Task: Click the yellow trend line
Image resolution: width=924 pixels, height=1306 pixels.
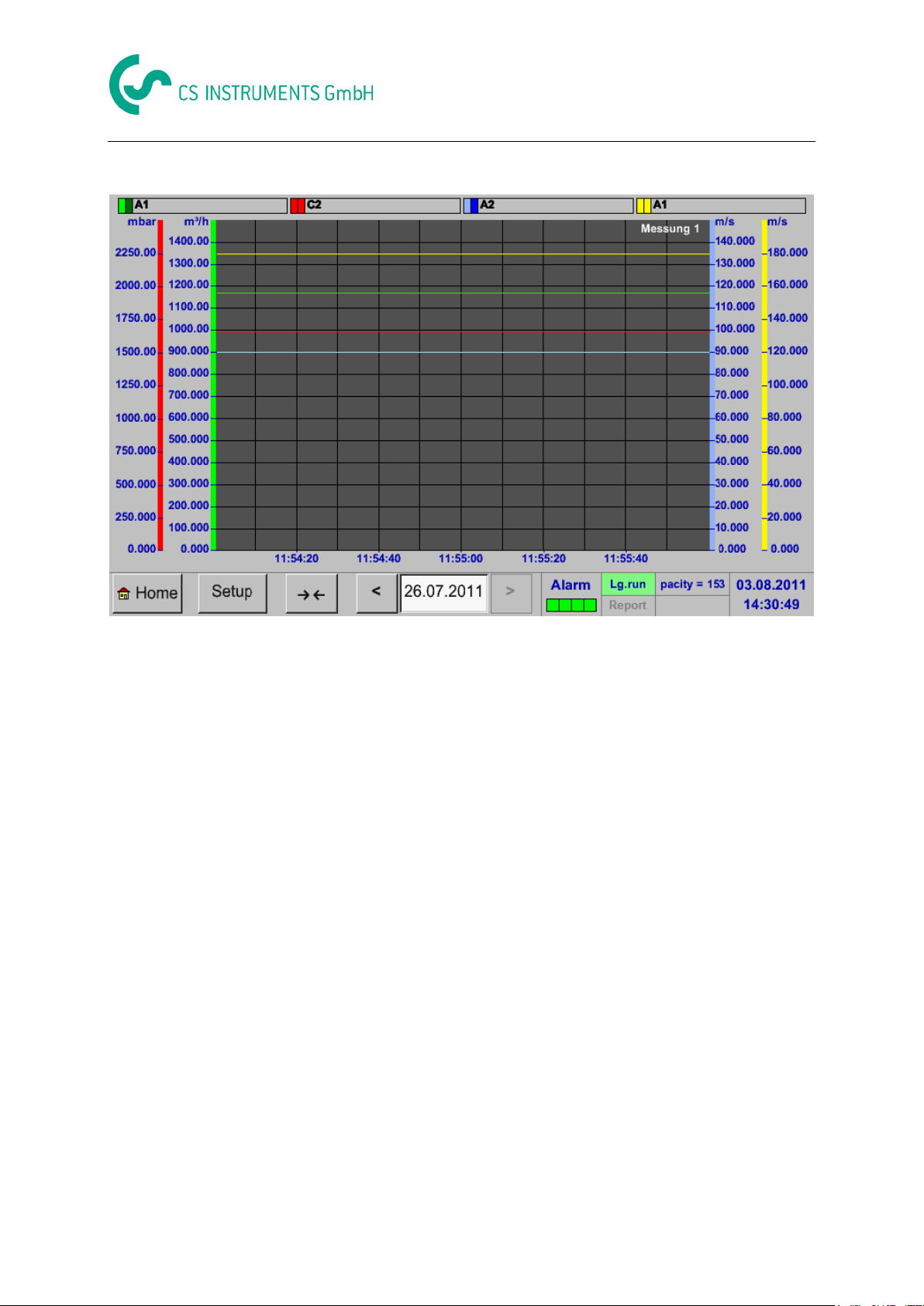Action: point(463,254)
